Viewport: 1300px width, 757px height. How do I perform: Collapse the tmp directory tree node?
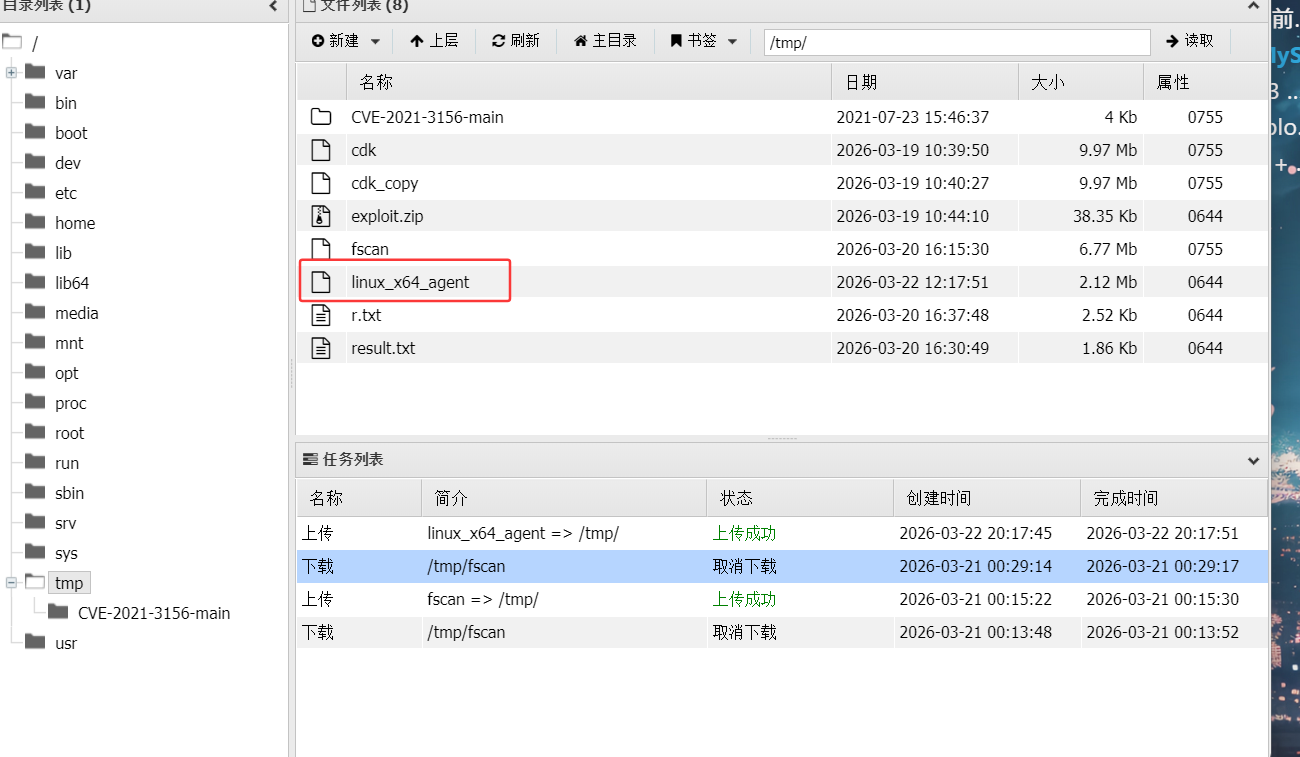(x=11, y=583)
